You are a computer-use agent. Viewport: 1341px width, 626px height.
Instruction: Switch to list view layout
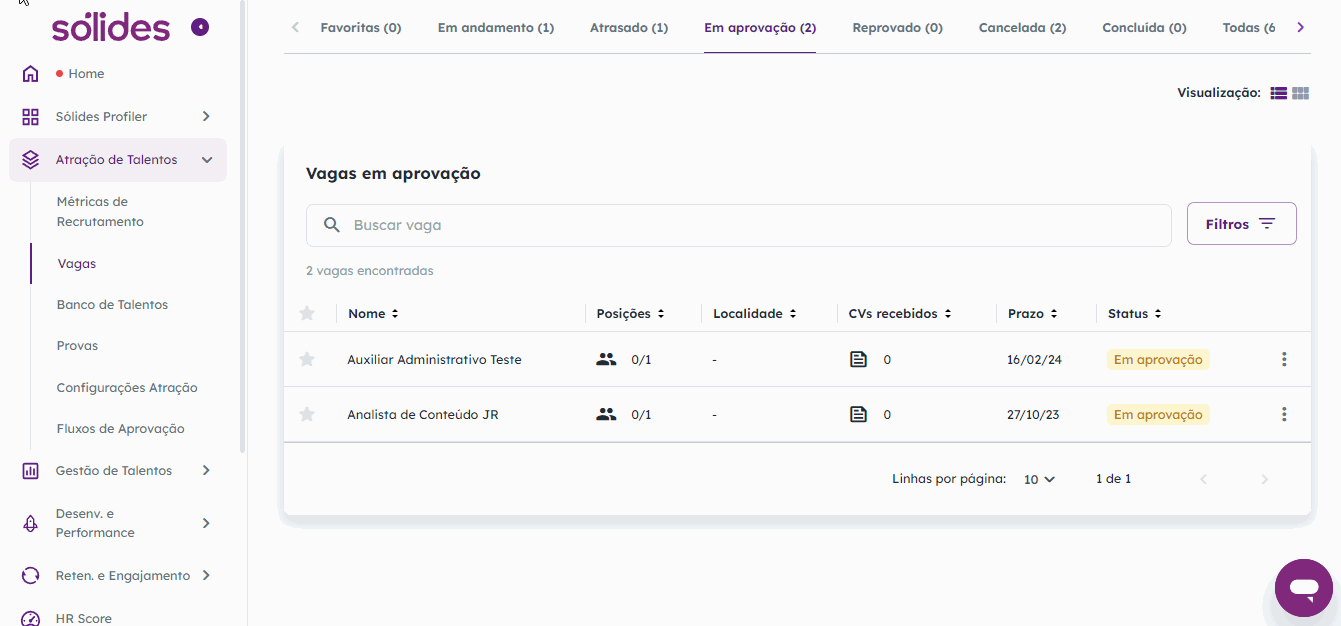click(1278, 93)
